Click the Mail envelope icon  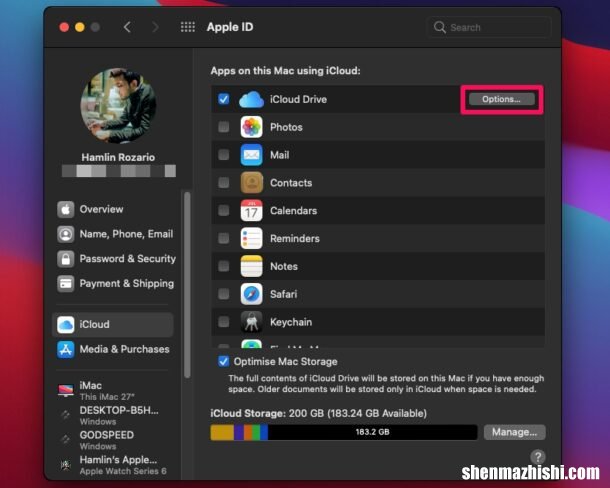point(251,155)
